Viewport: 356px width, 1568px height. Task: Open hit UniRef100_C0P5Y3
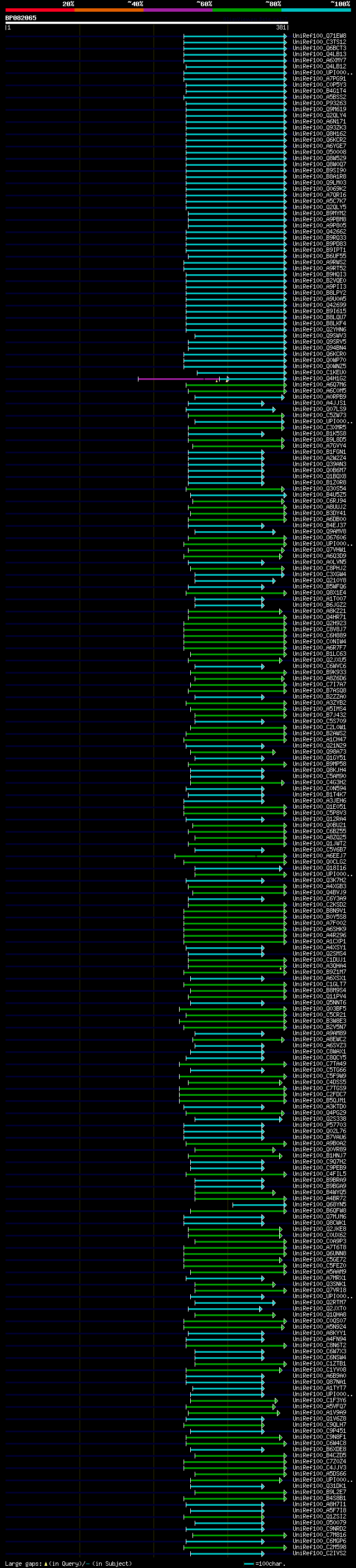point(319,85)
